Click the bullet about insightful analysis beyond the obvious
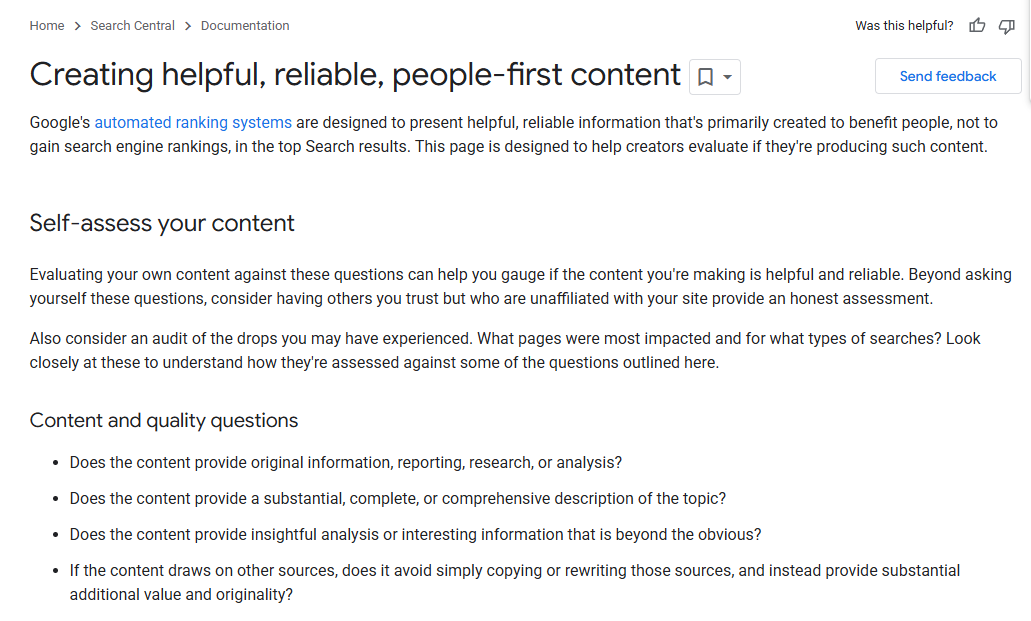1031x621 pixels. 416,534
